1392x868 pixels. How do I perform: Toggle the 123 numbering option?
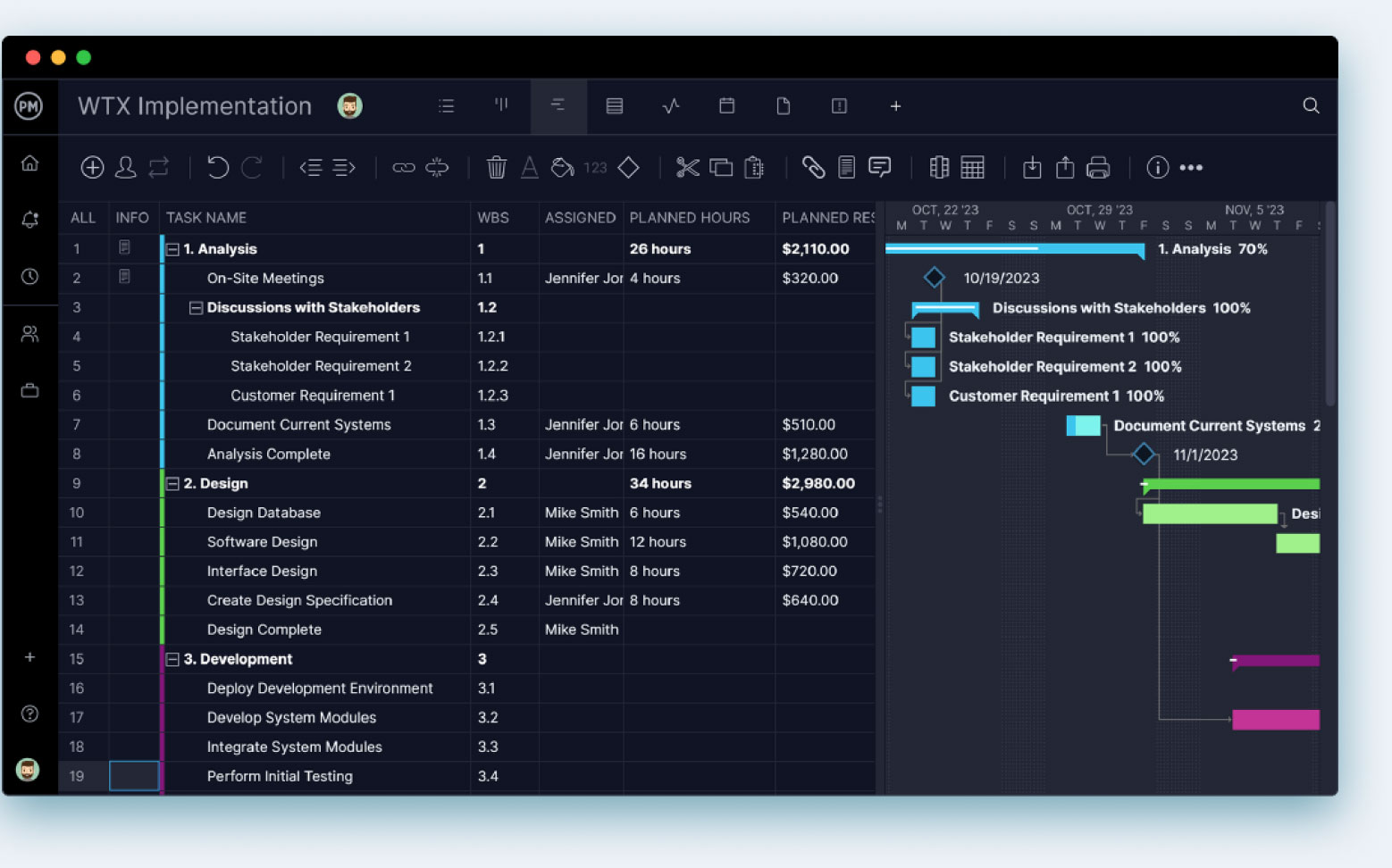[x=595, y=167]
